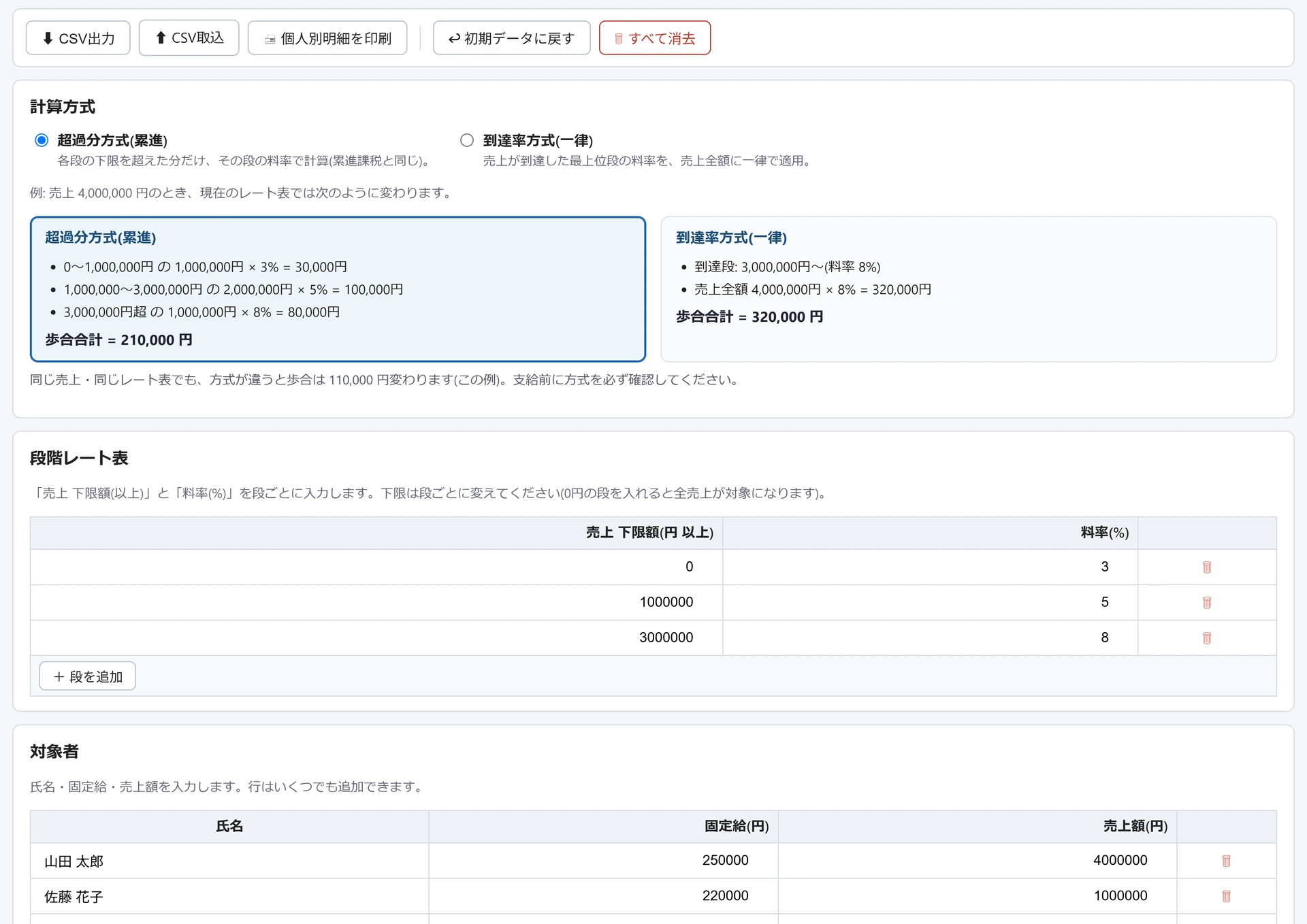Click the 氏名 column header

click(x=229, y=826)
